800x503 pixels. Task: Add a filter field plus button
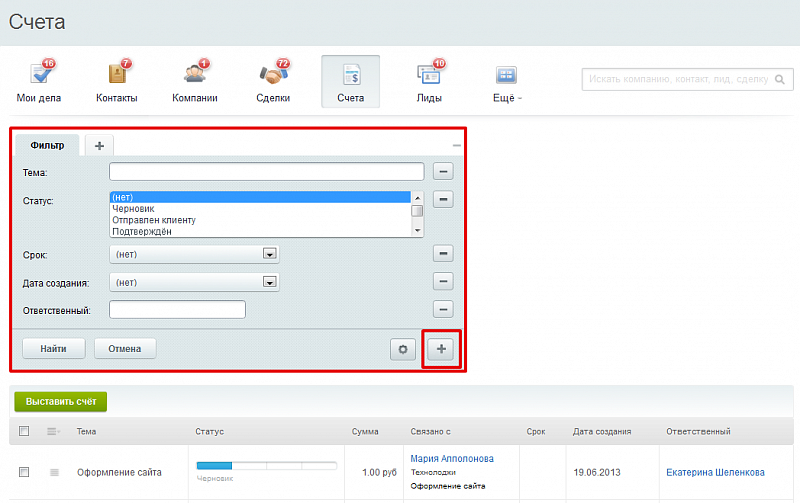click(441, 349)
